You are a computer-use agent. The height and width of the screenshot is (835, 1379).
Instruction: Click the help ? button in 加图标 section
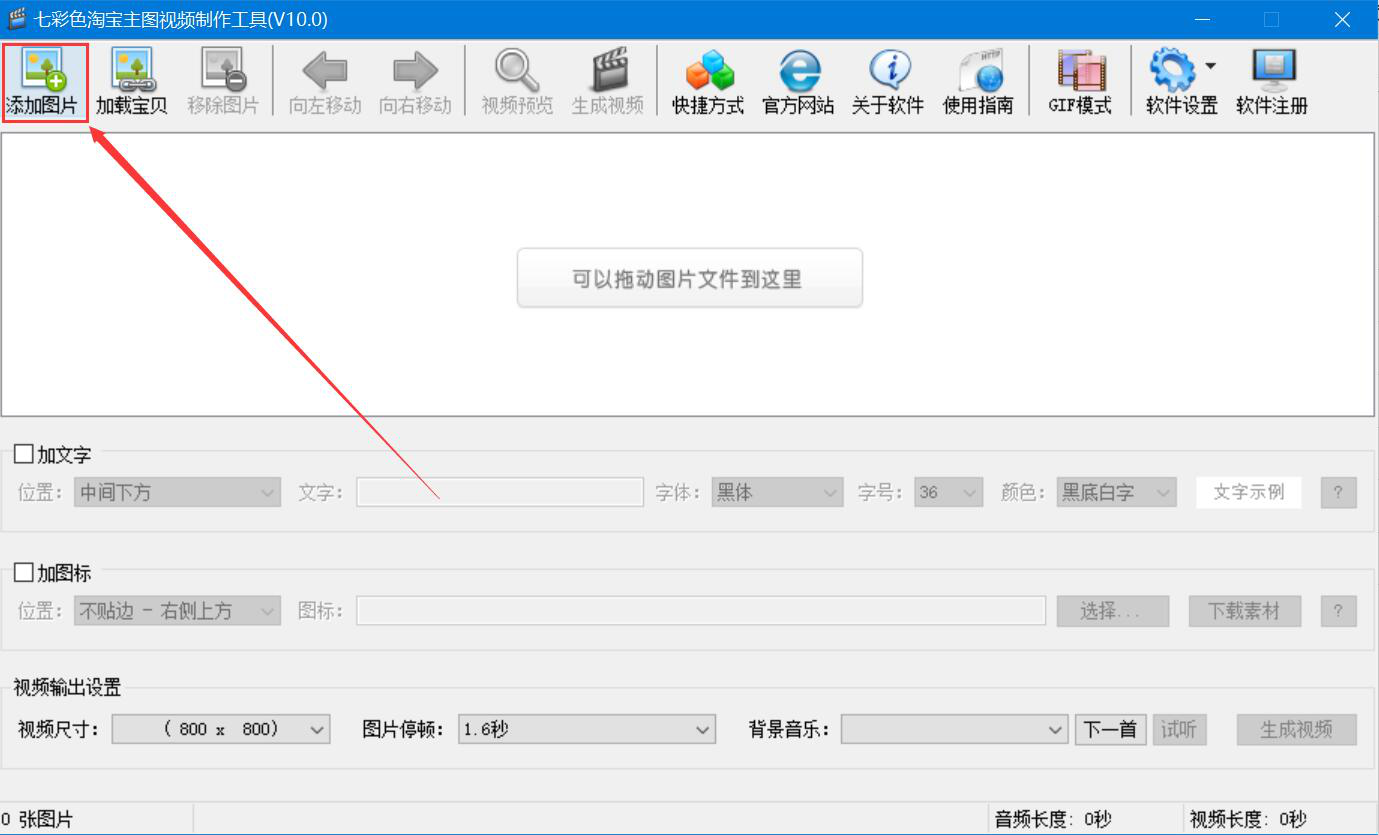pyautogui.click(x=1338, y=610)
